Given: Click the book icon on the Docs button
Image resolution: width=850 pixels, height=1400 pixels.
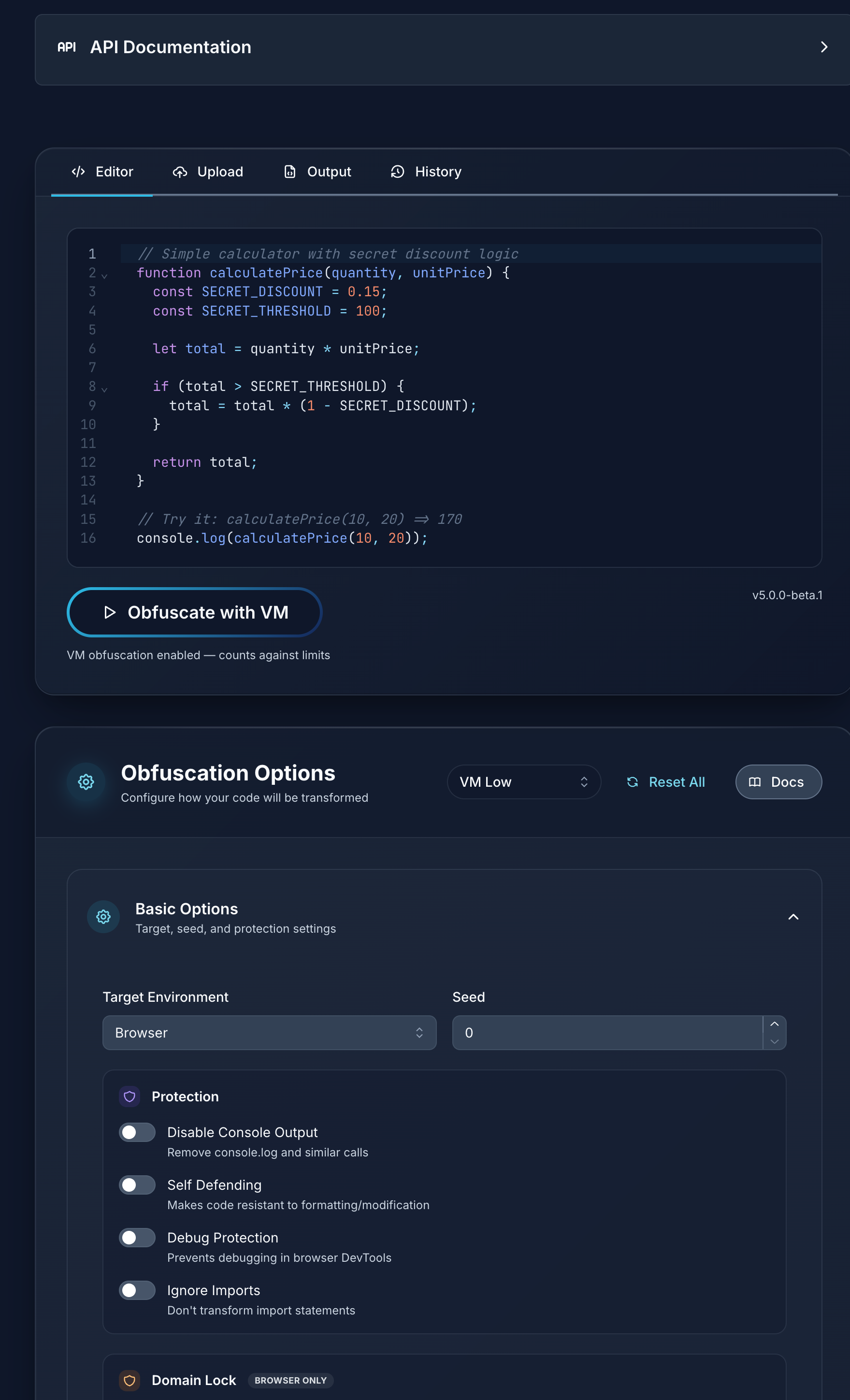Looking at the screenshot, I should pyautogui.click(x=755, y=782).
